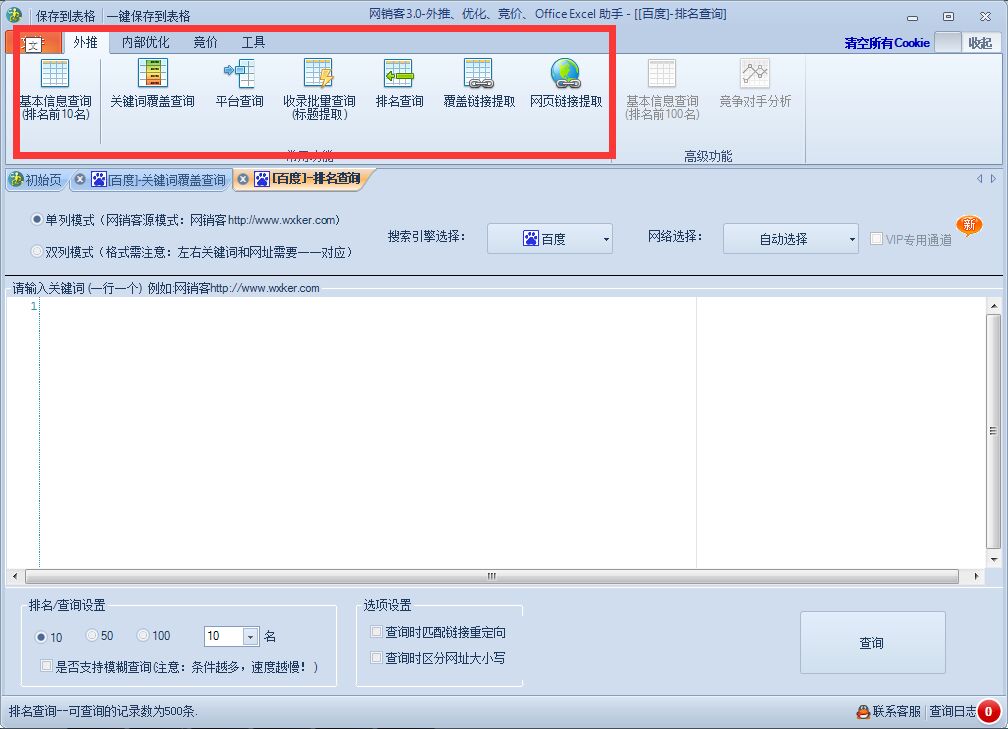Open 联系客服 in status bar

(x=889, y=712)
